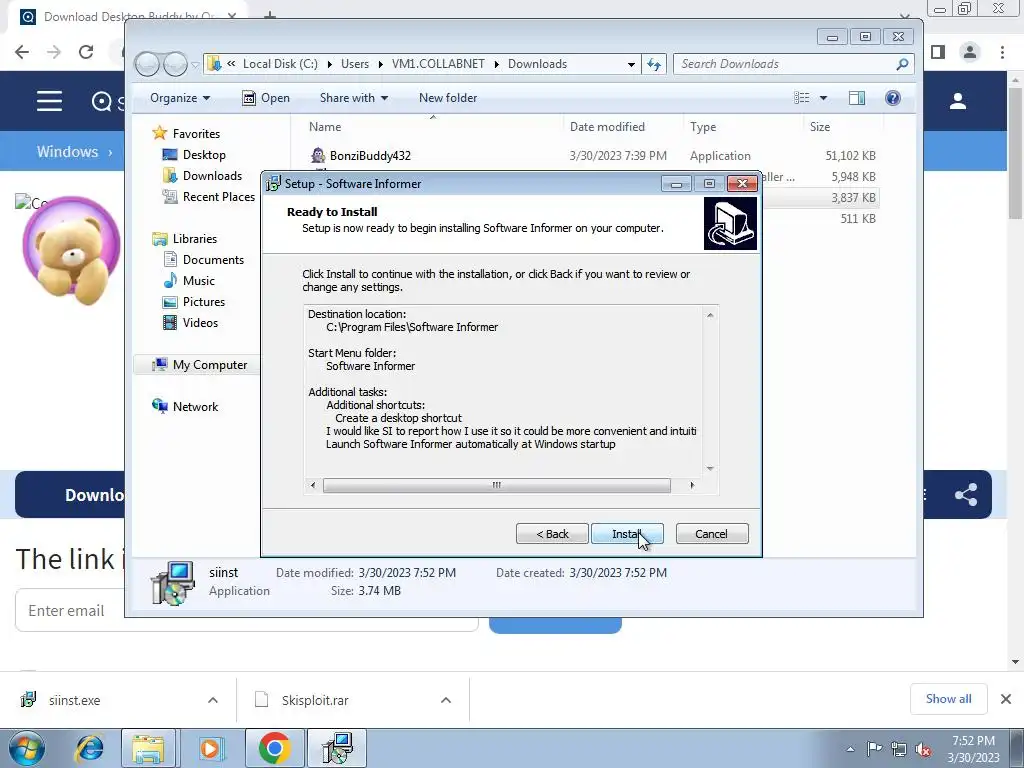Image resolution: width=1024 pixels, height=768 pixels.
Task: Expand the Share with menu
Action: pos(354,98)
